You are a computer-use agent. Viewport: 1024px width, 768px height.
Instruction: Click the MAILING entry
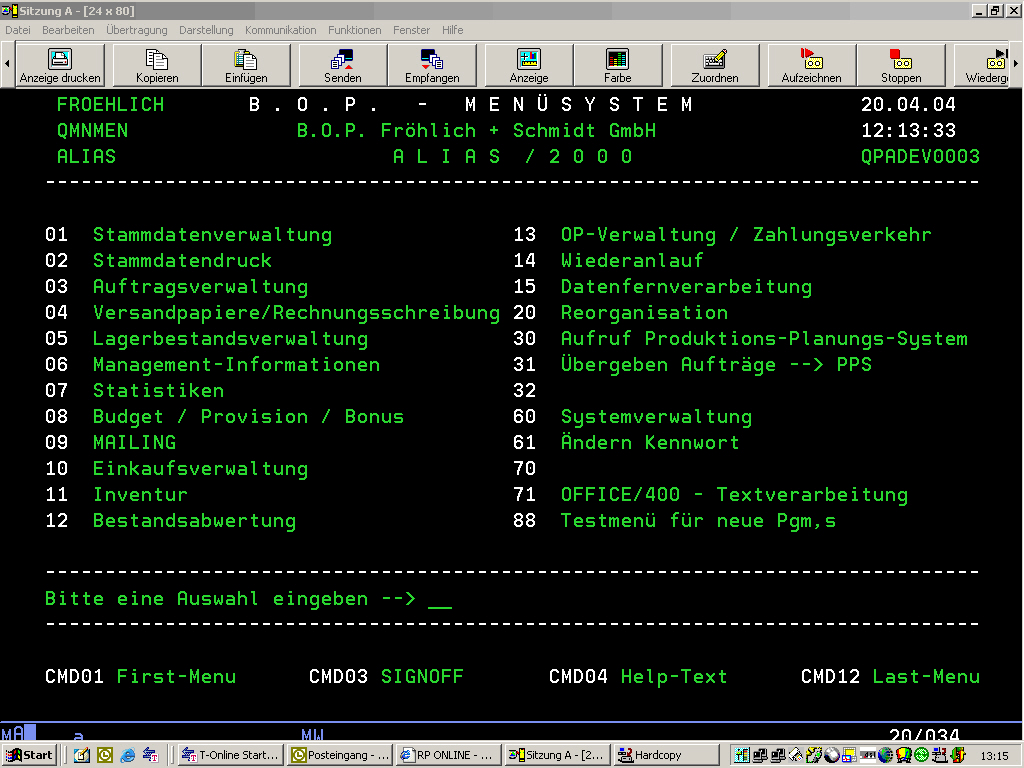(x=135, y=443)
